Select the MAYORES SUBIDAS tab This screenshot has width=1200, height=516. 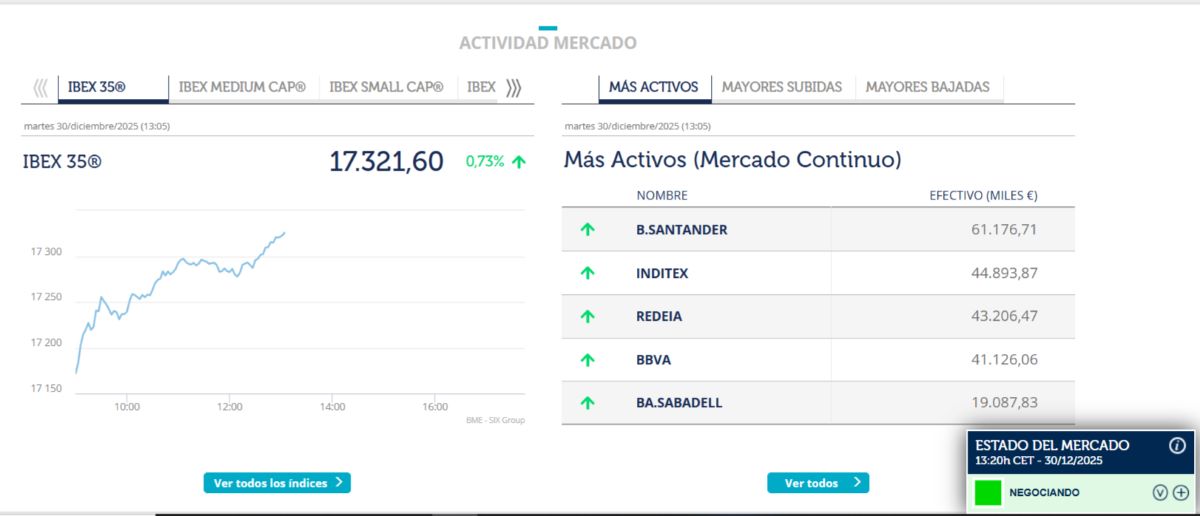pos(782,87)
